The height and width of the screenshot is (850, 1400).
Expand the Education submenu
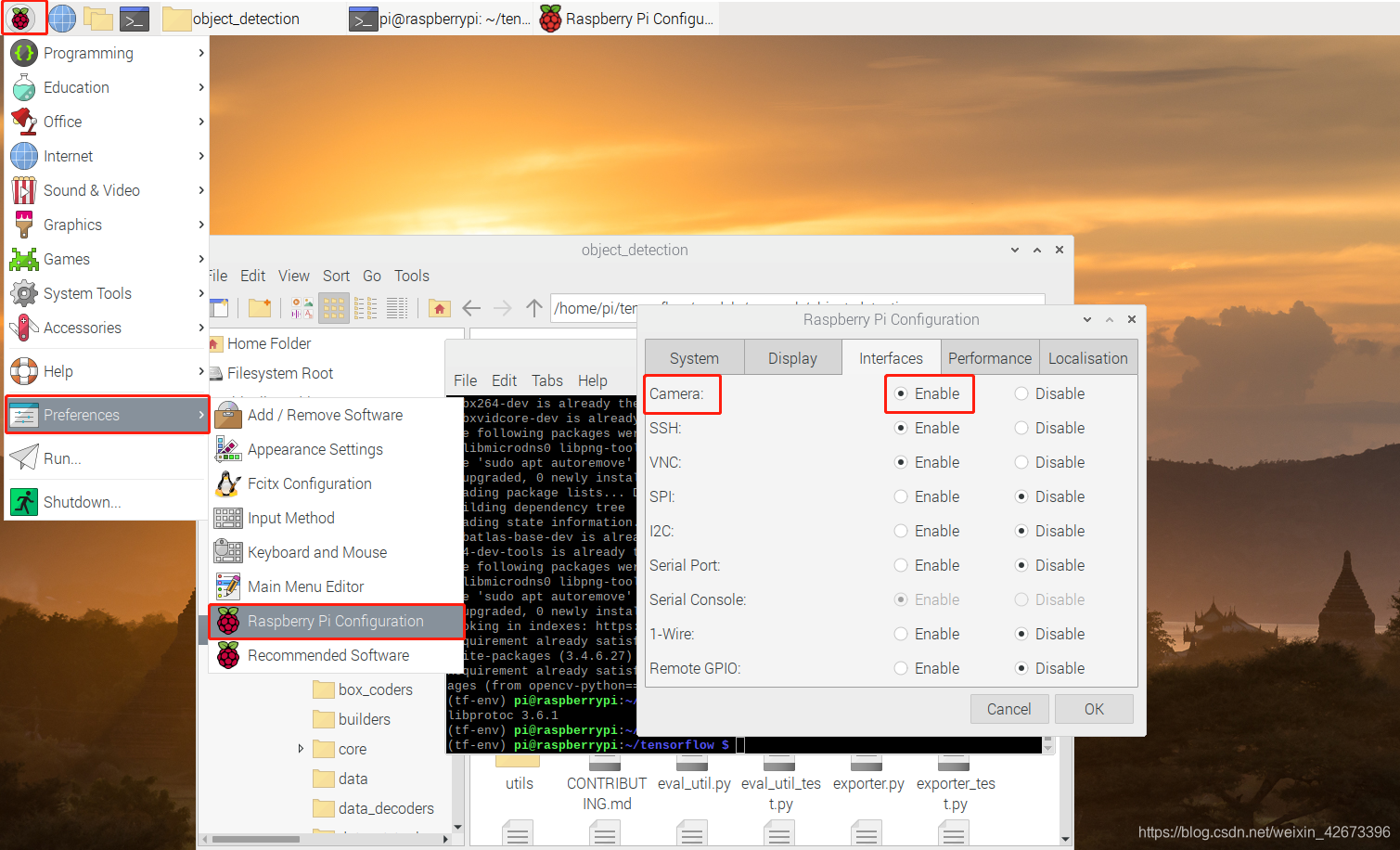(107, 87)
